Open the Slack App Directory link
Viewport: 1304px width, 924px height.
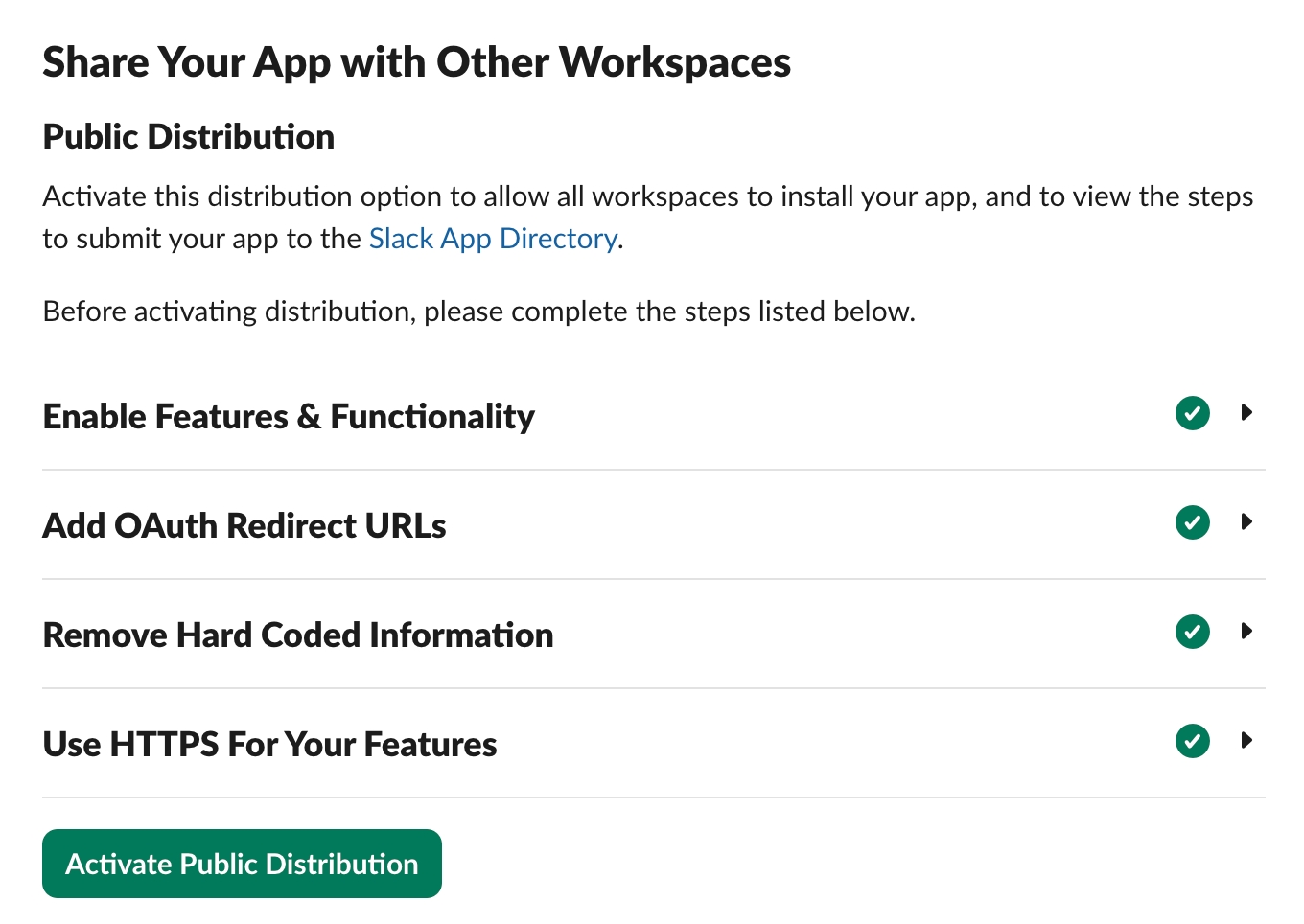[x=493, y=239]
